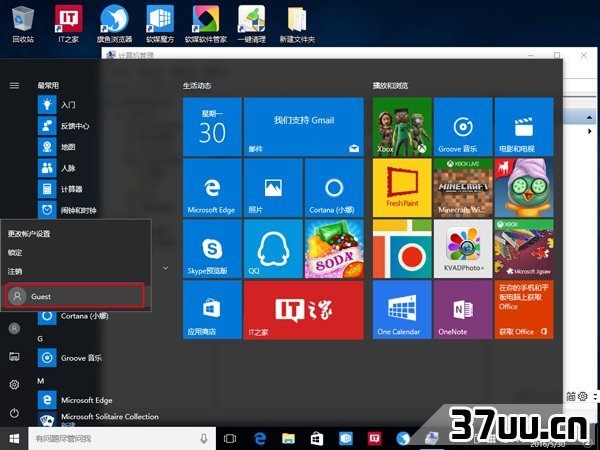Open the green bird game tile
The image size is (600, 450).
pyautogui.click(x=524, y=188)
